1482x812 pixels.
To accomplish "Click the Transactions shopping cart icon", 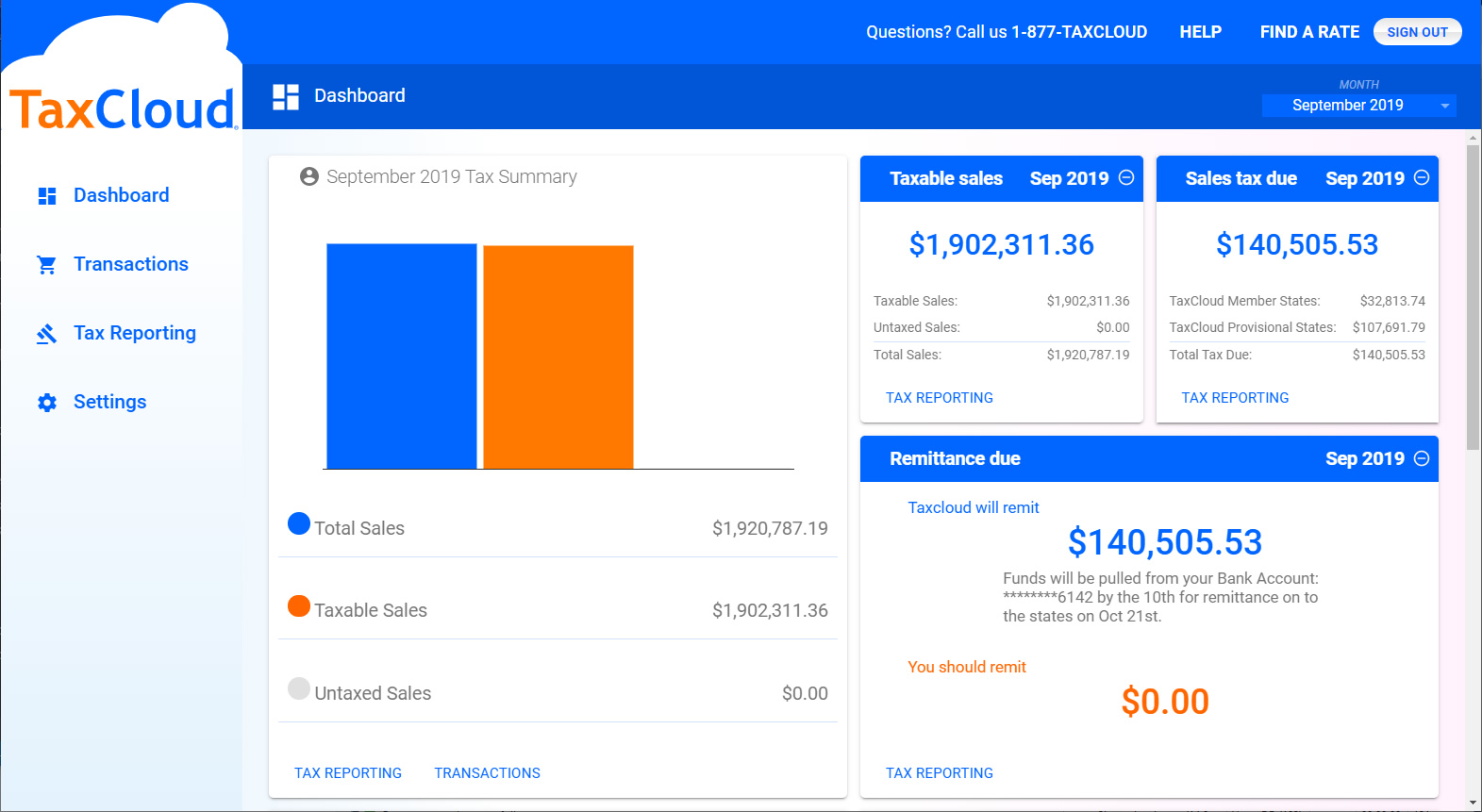I will pyautogui.click(x=47, y=265).
